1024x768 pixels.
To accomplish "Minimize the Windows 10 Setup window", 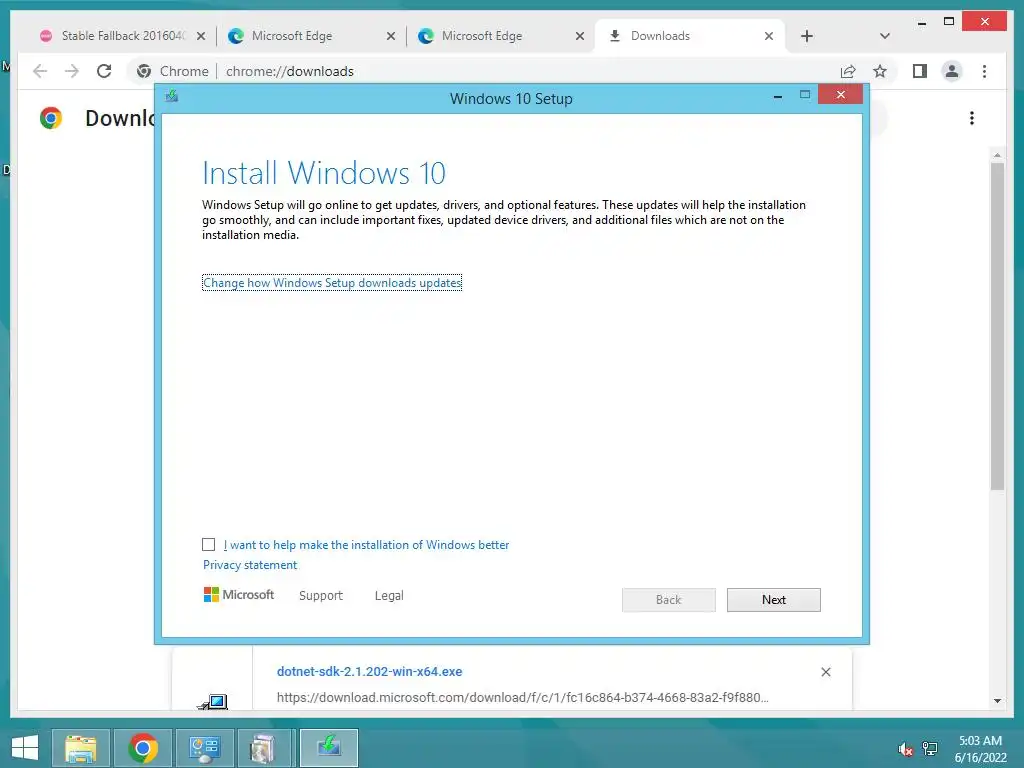I will [x=778, y=96].
